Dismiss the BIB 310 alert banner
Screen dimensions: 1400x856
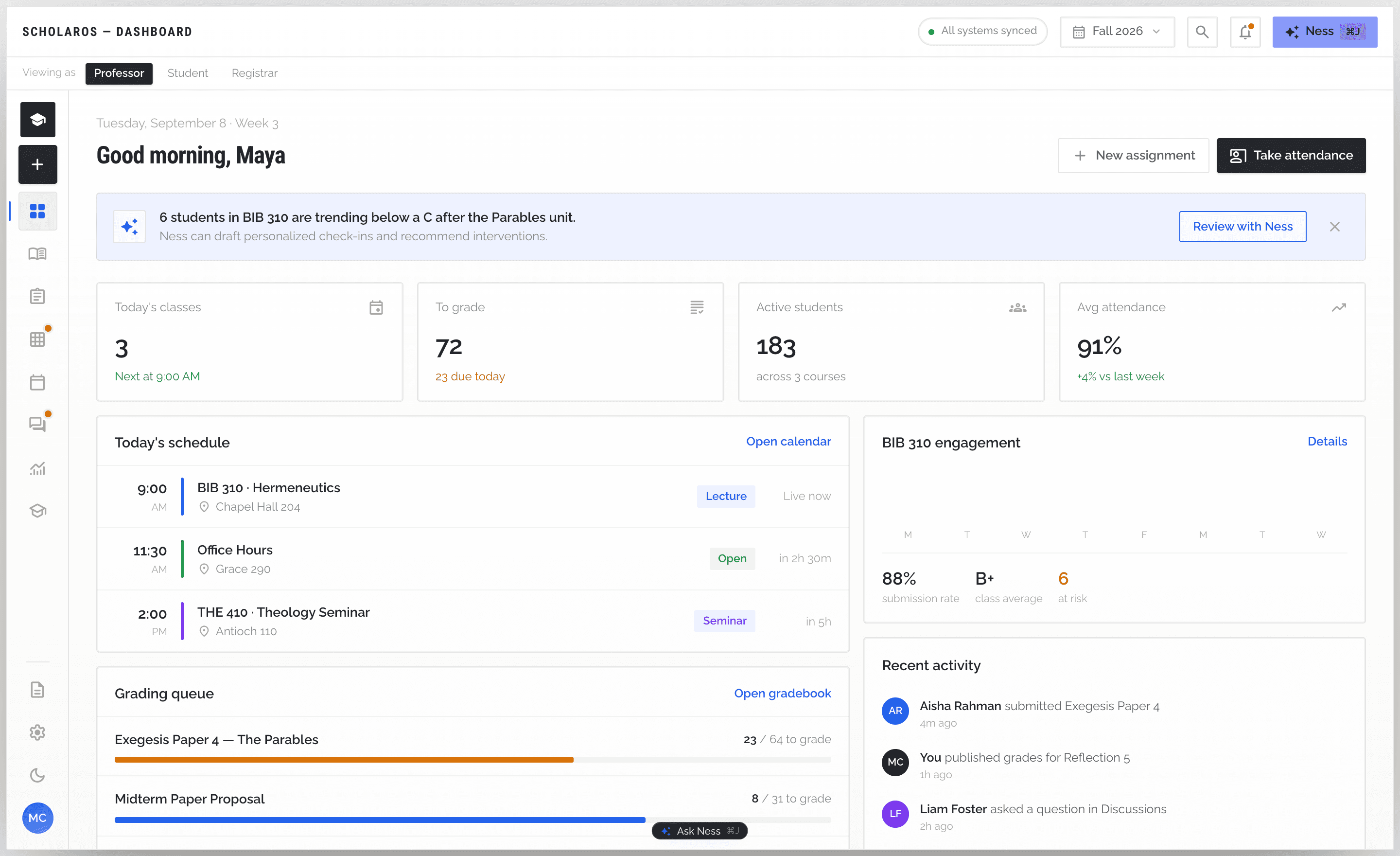(x=1335, y=227)
